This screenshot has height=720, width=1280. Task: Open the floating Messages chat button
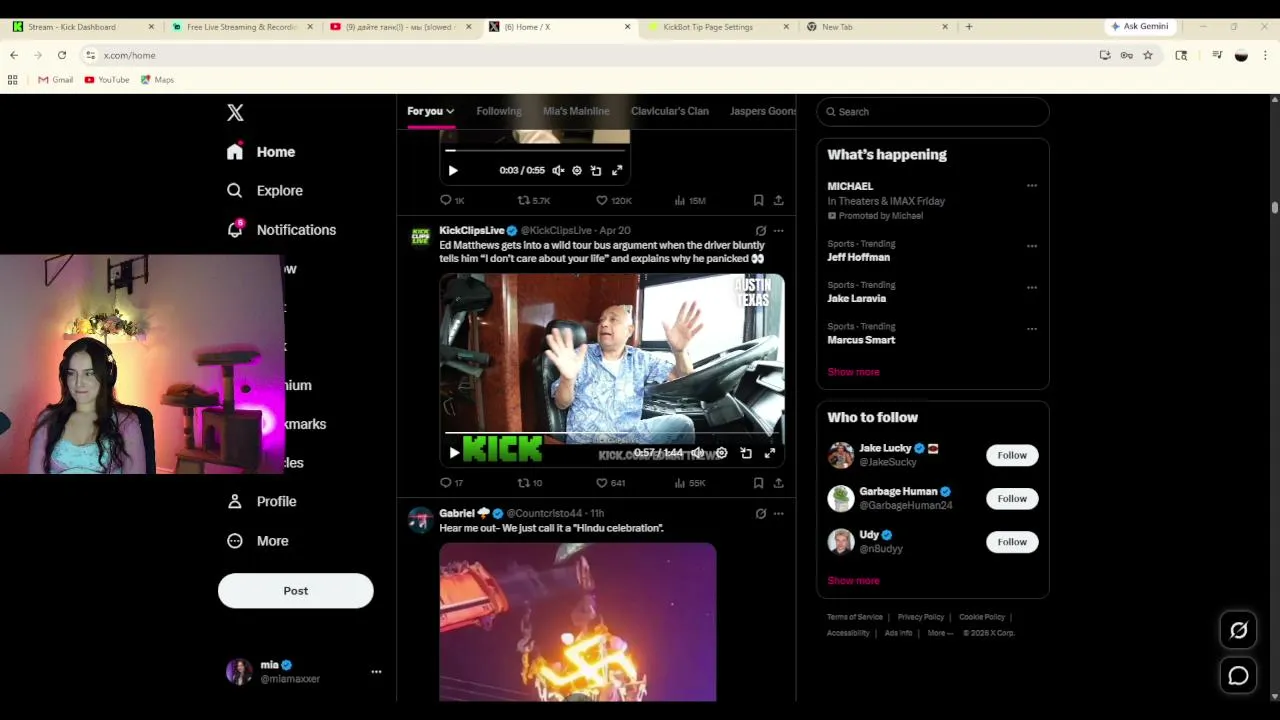pos(1239,676)
